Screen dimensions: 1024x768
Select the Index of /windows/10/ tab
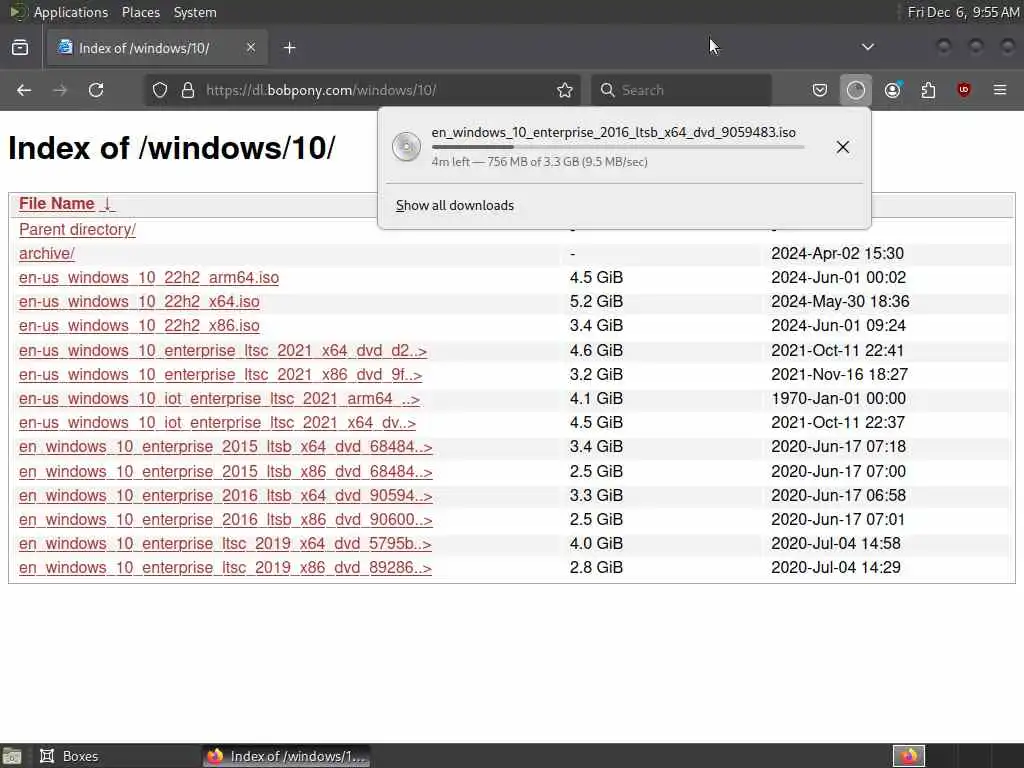(157, 48)
